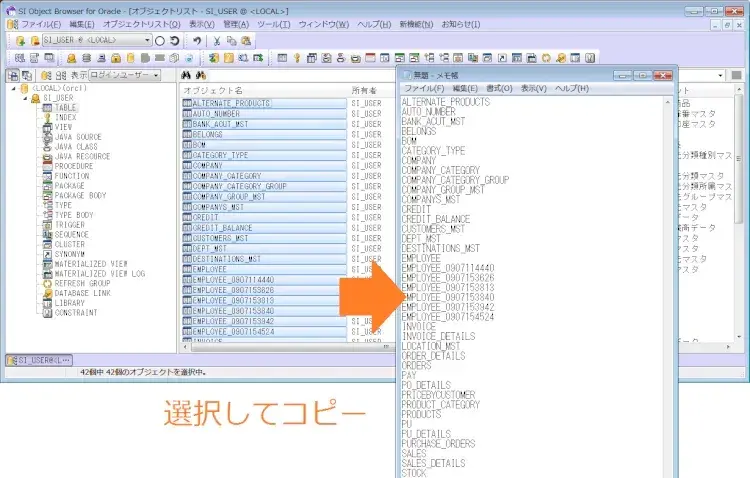The height and width of the screenshot is (478, 750).
Task: Click the user management icon
Action: [71, 58]
